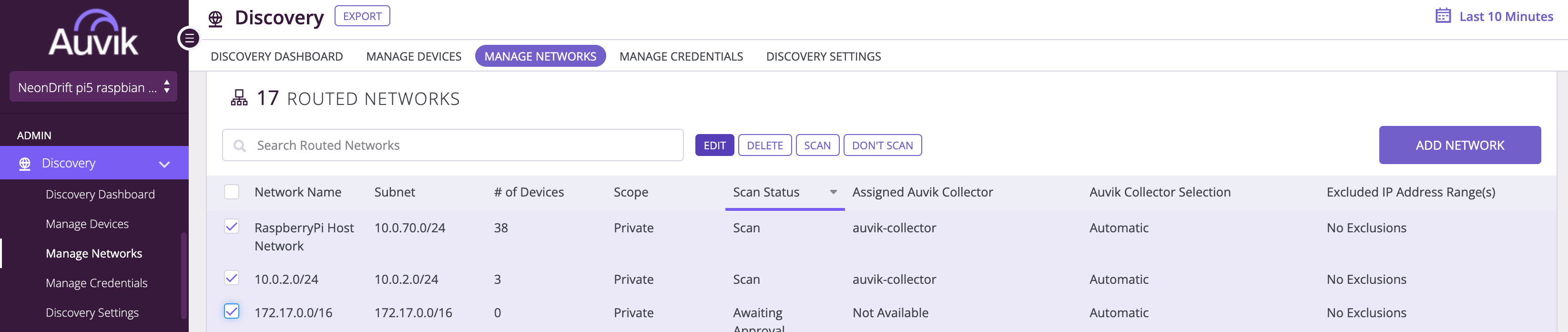The width and height of the screenshot is (1568, 332).
Task: Click the 10.0.70.0/24 subnet cell
Action: coord(410,228)
